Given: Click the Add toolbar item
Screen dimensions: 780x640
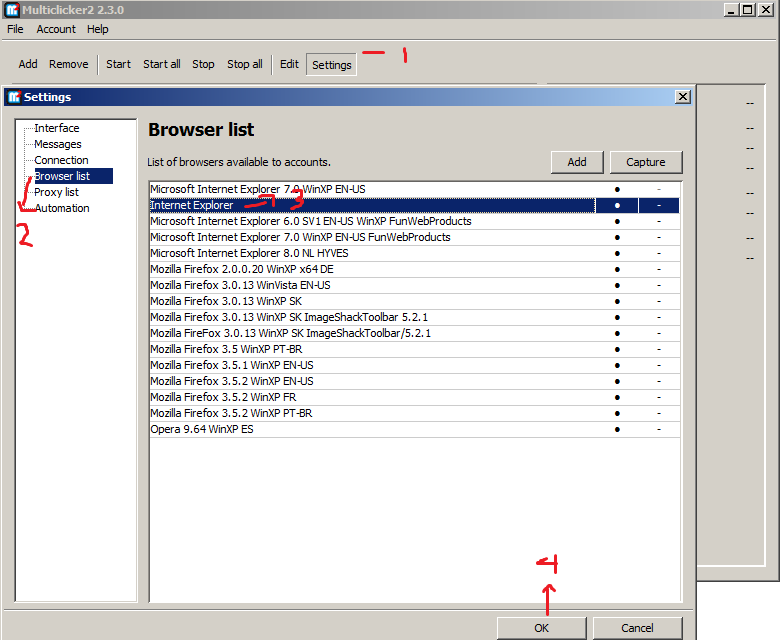Looking at the screenshot, I should [28, 64].
